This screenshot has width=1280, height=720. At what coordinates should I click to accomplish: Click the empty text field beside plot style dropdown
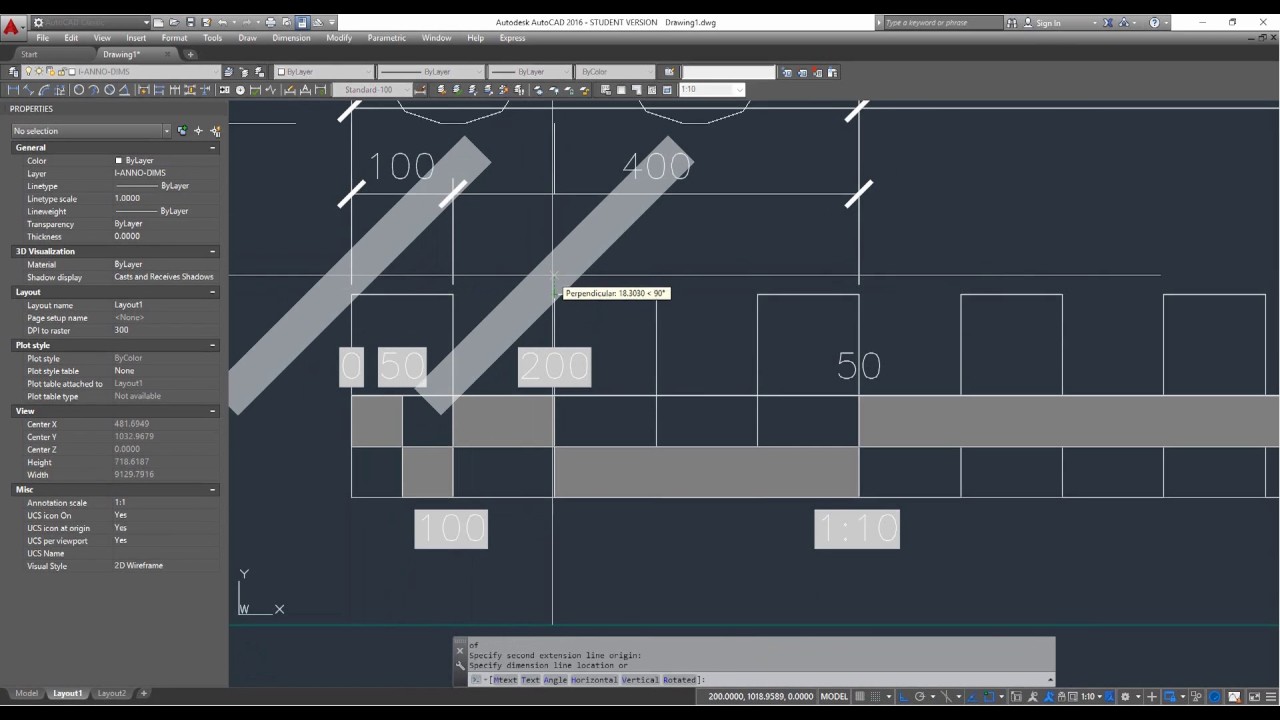(728, 72)
